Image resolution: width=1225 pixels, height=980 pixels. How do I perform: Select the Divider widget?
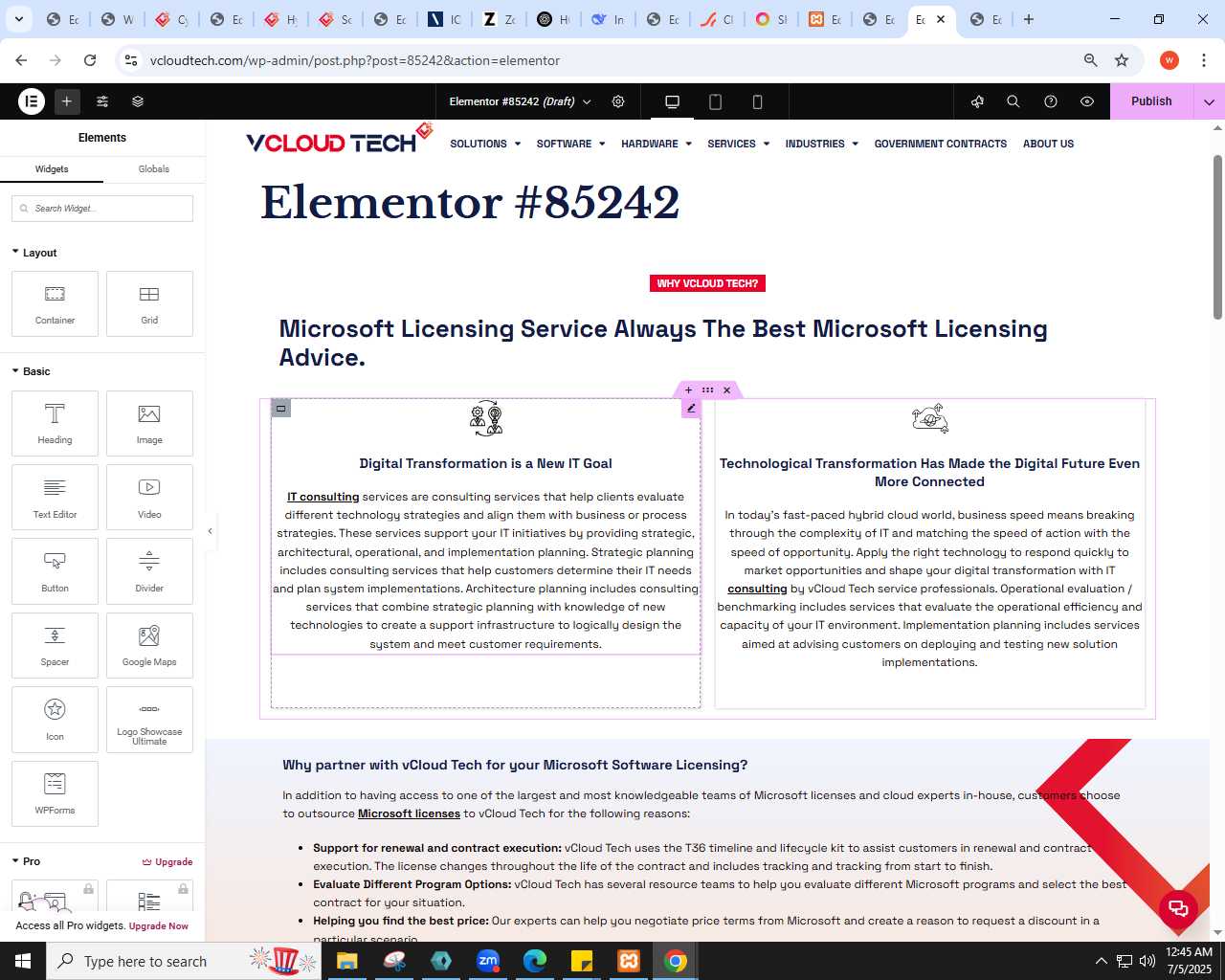[149, 571]
